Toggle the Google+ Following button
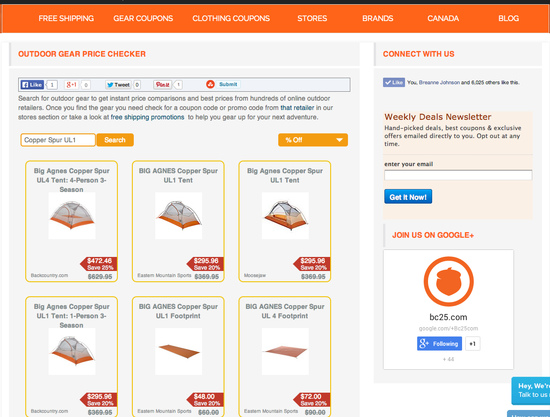 pyautogui.click(x=440, y=343)
